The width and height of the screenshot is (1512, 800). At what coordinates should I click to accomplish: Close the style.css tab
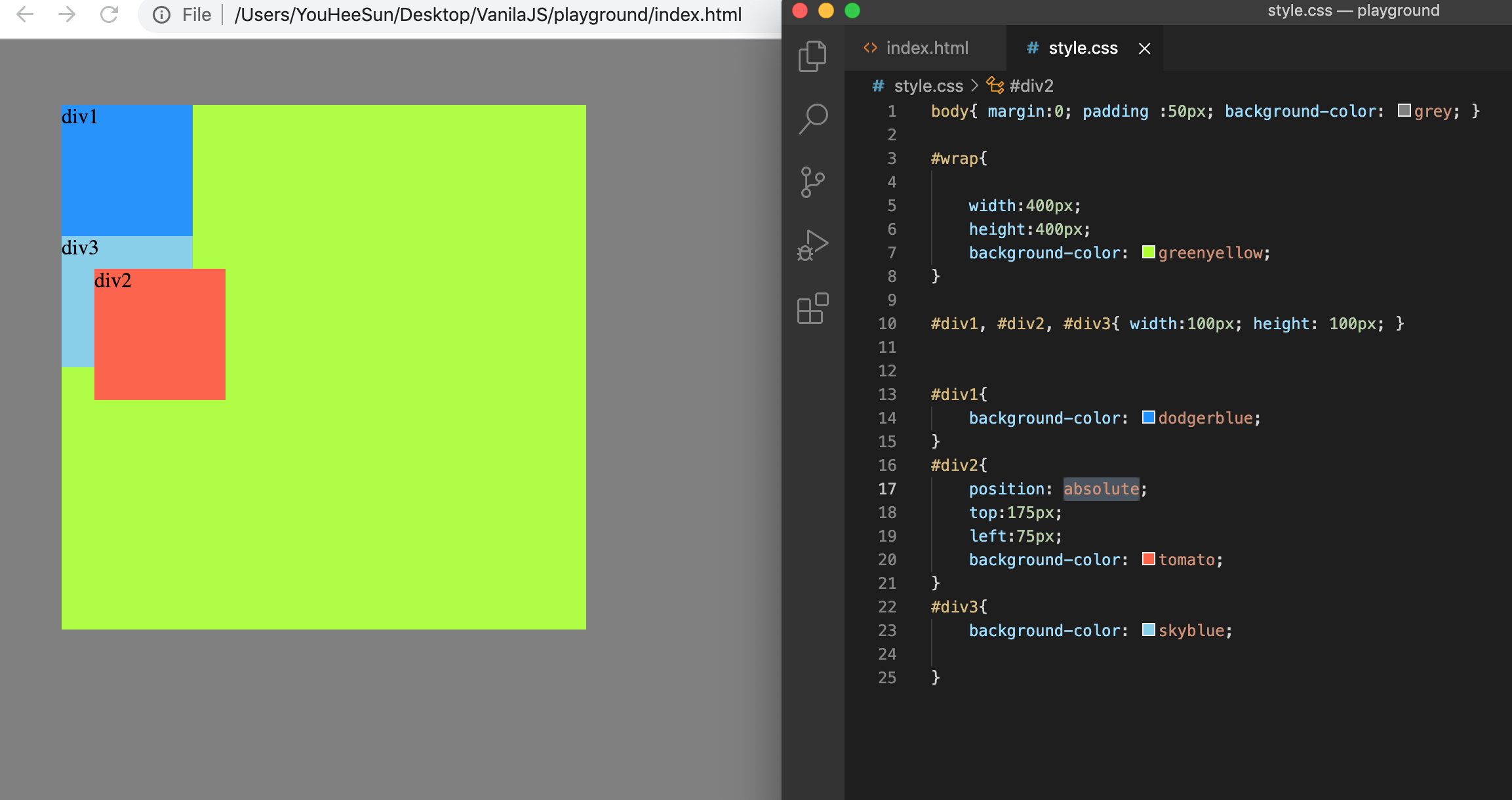(x=1144, y=49)
